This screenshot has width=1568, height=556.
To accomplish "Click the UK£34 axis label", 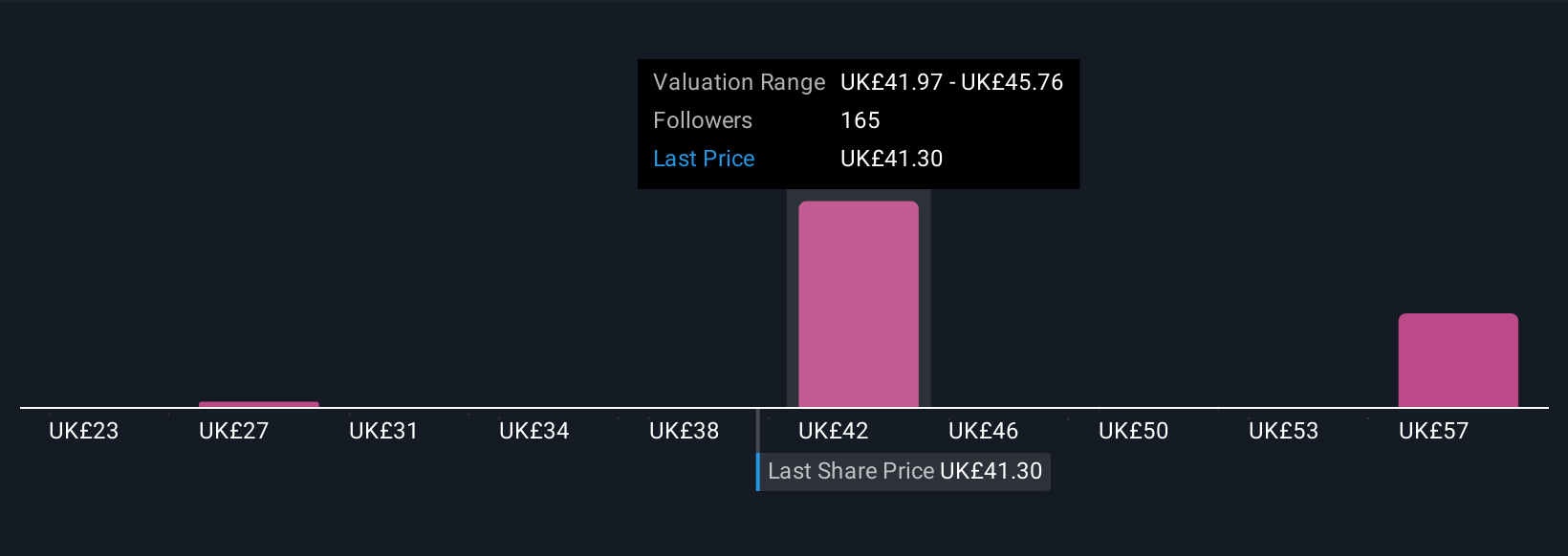I will 534,431.
